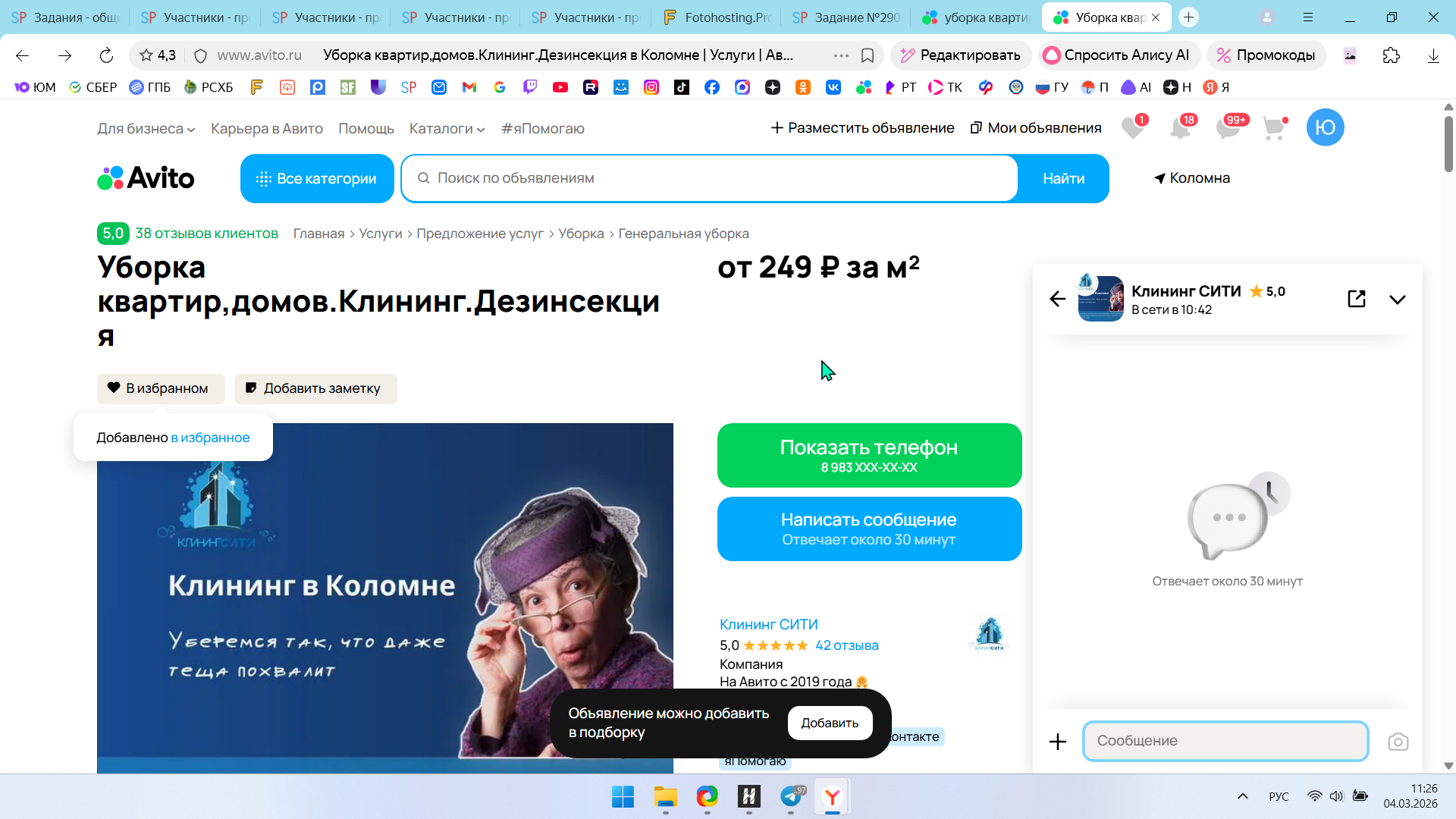Click back arrow in chat panel
Image resolution: width=1456 pixels, height=819 pixels.
[1058, 299]
